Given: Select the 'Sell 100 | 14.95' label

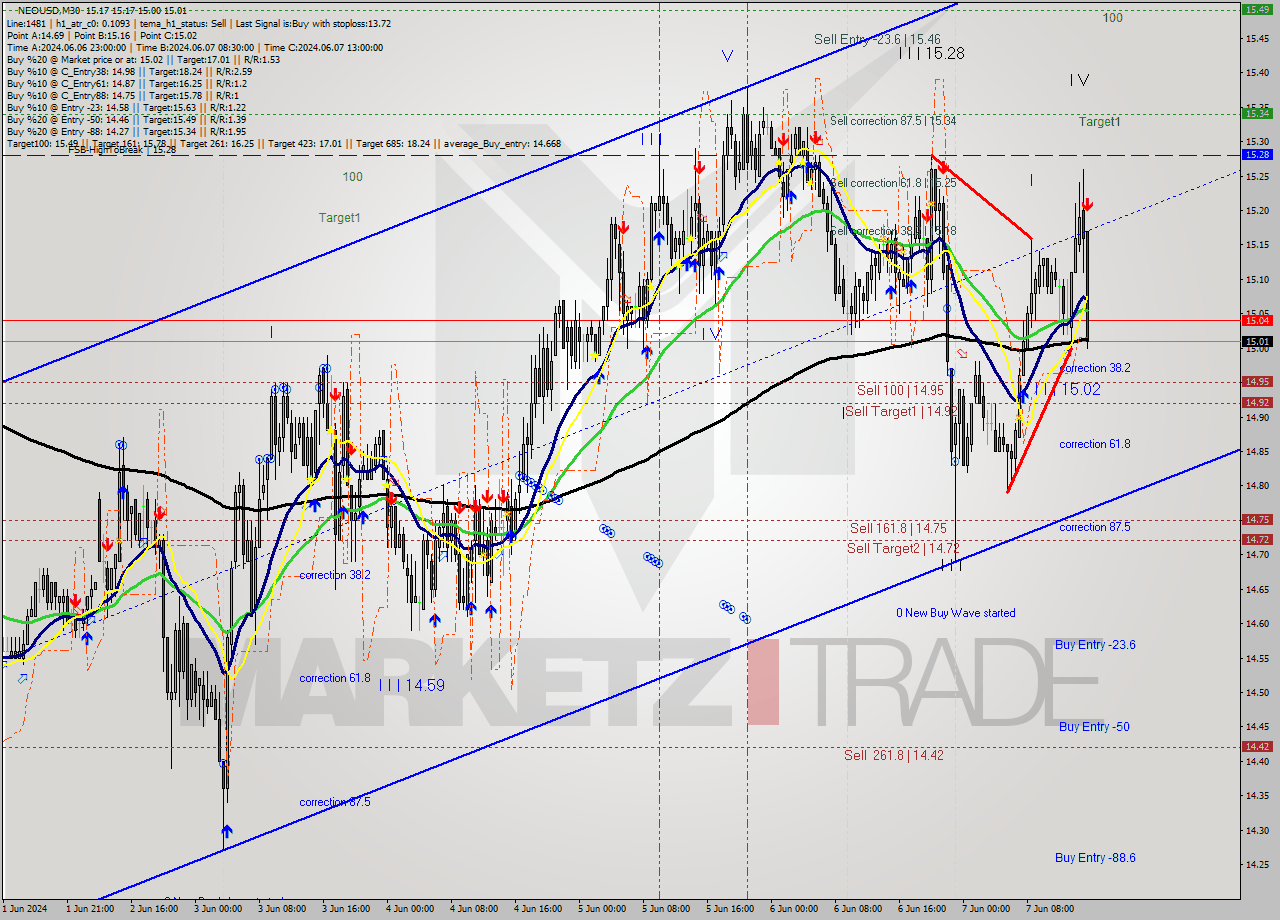Looking at the screenshot, I should pos(900,390).
